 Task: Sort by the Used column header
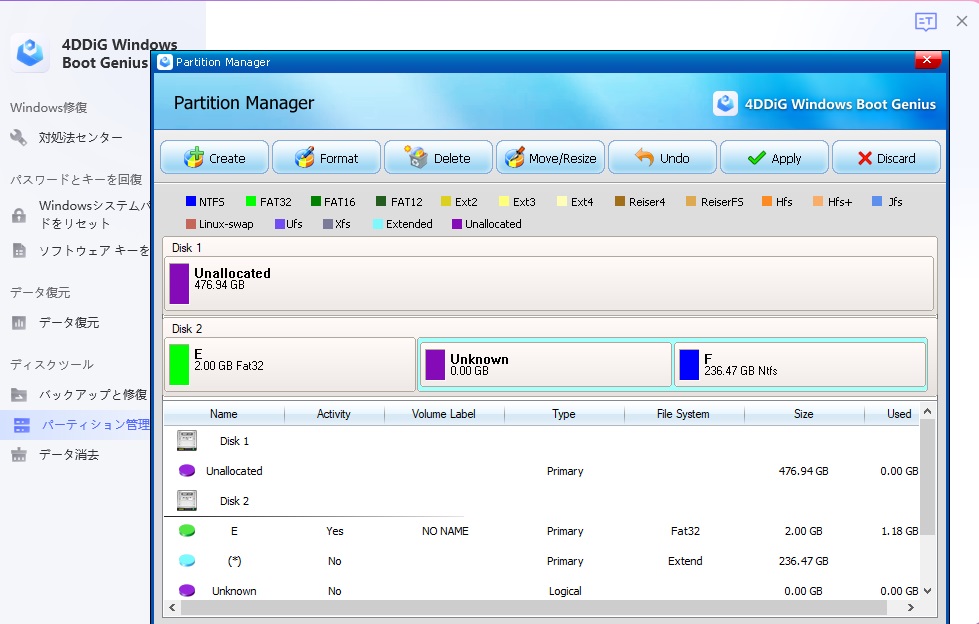(x=892, y=414)
